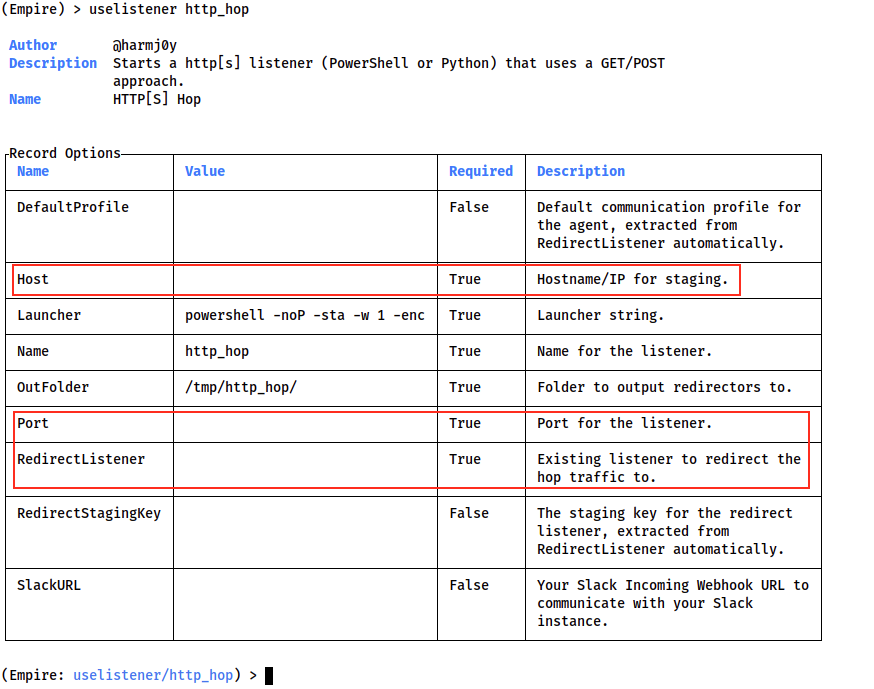Screen dimensions: 874x689
Task: Select the "Host" option name
Action: 33,279
